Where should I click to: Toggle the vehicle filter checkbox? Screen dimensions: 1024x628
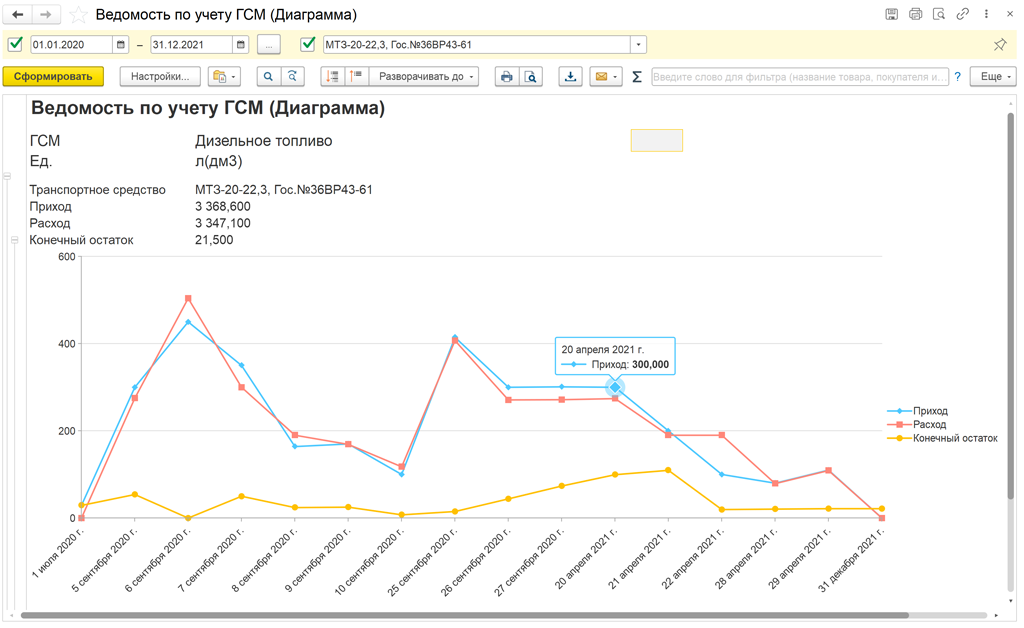click(308, 45)
